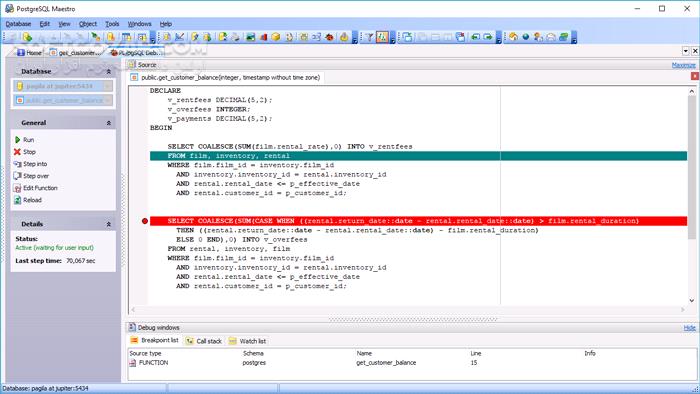Screen dimensions: 700x394
Task: Click the Reload button label
Action: 33,200
